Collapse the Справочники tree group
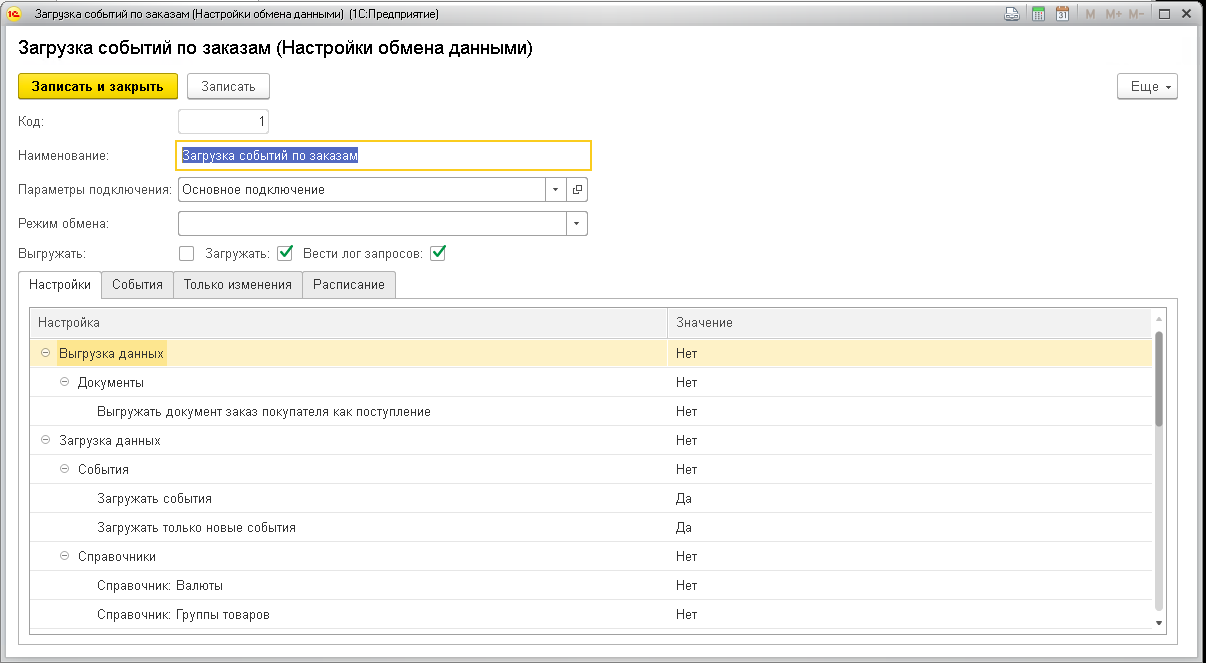The width and height of the screenshot is (1206, 663). 65,556
